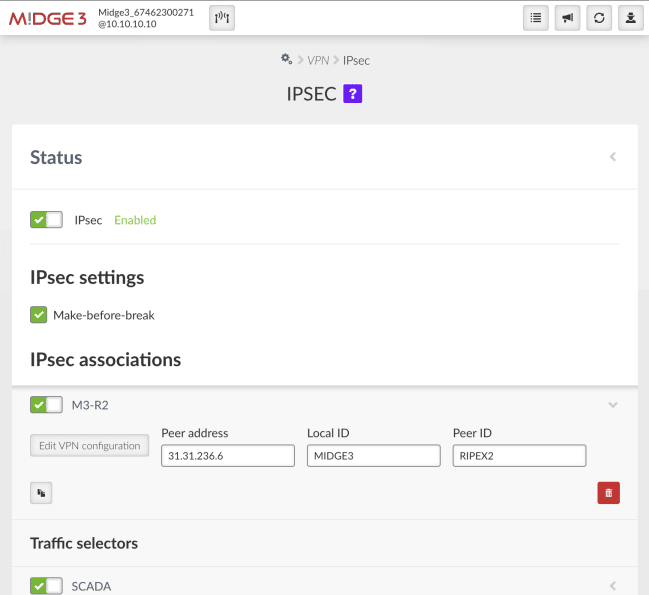
Task: Uncheck the Make-before-break checkbox
Action: click(x=39, y=315)
